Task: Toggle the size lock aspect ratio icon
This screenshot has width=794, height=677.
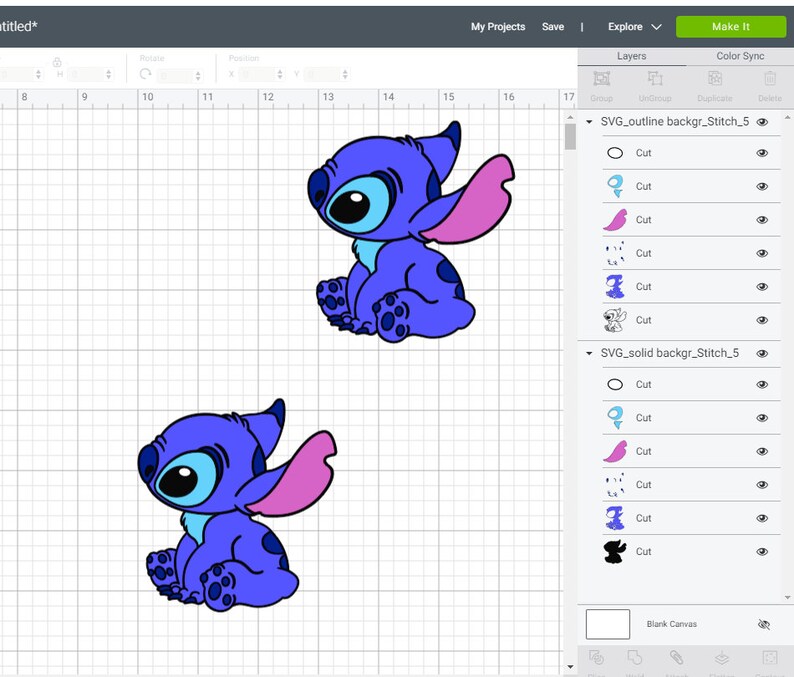Action: (x=57, y=62)
